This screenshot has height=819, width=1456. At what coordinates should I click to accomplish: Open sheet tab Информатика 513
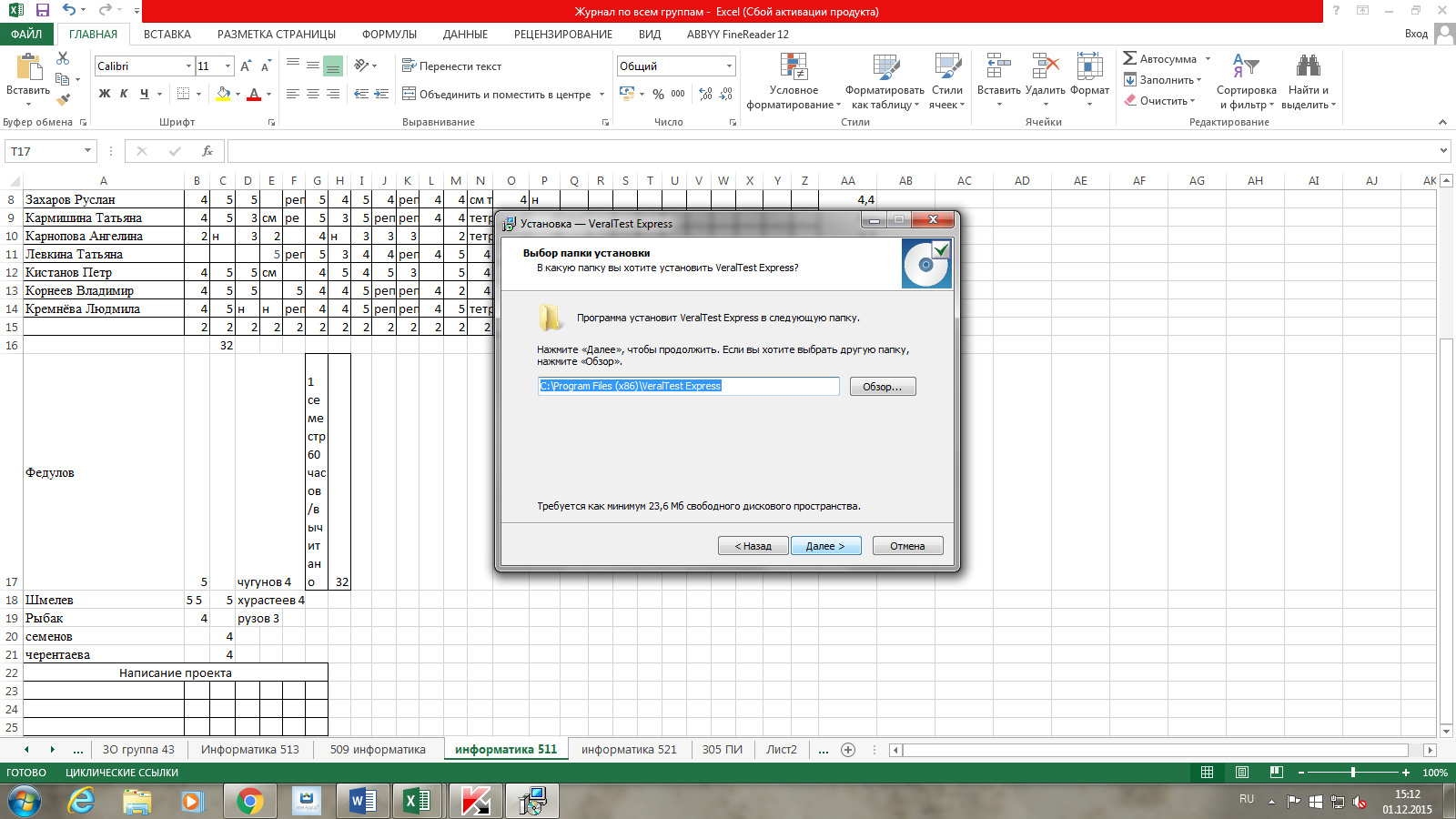click(250, 750)
